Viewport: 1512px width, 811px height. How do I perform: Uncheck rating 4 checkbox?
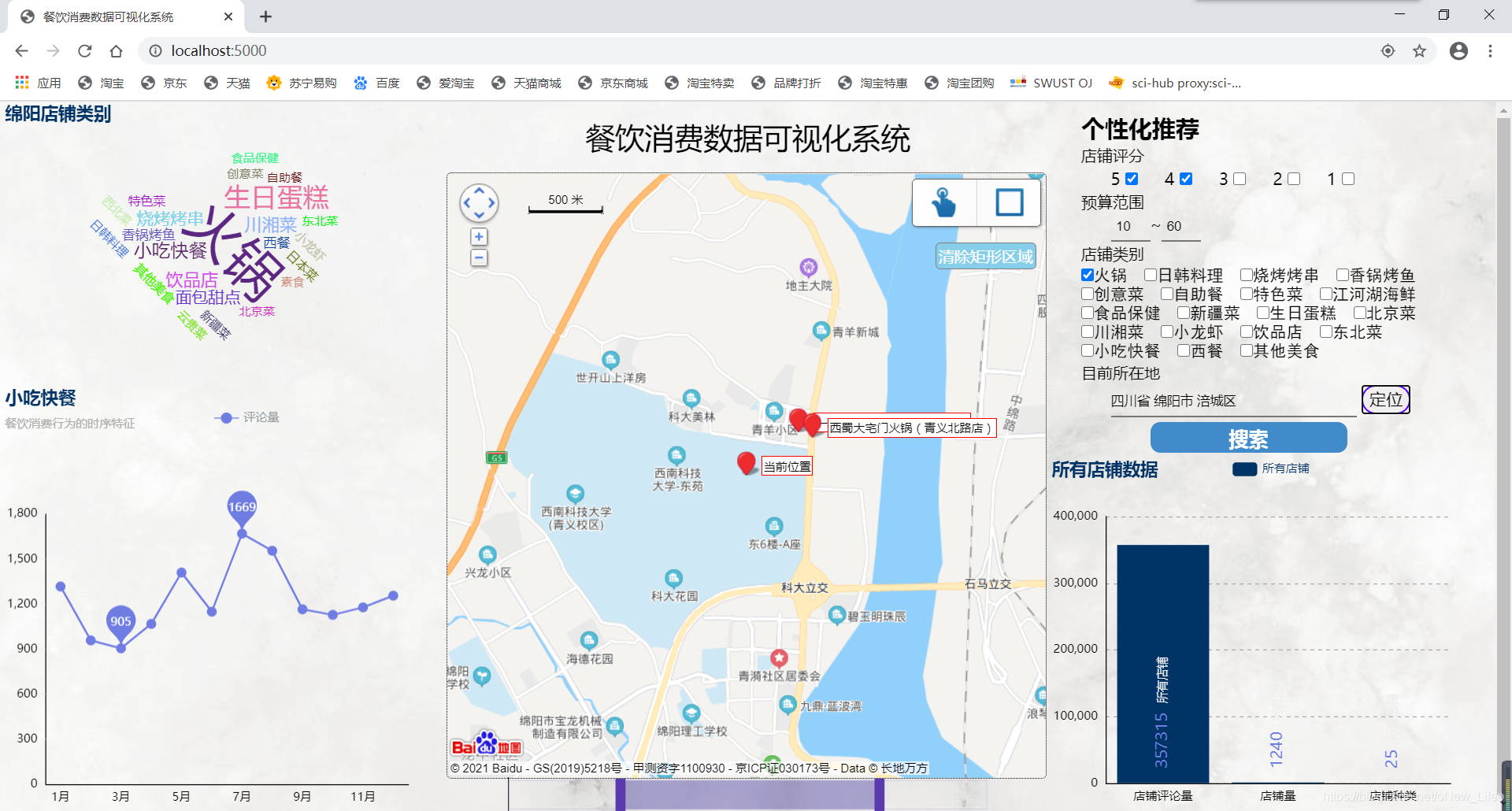[x=1186, y=179]
